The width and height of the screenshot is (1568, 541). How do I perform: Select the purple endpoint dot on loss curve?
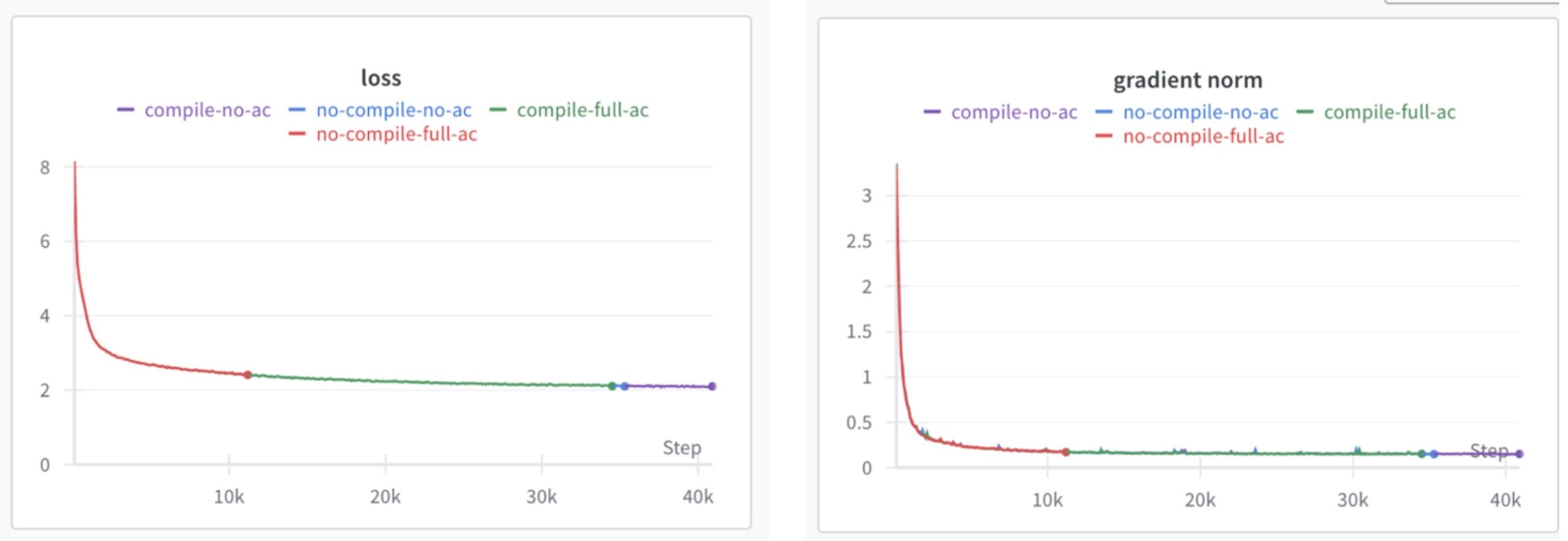[712, 386]
